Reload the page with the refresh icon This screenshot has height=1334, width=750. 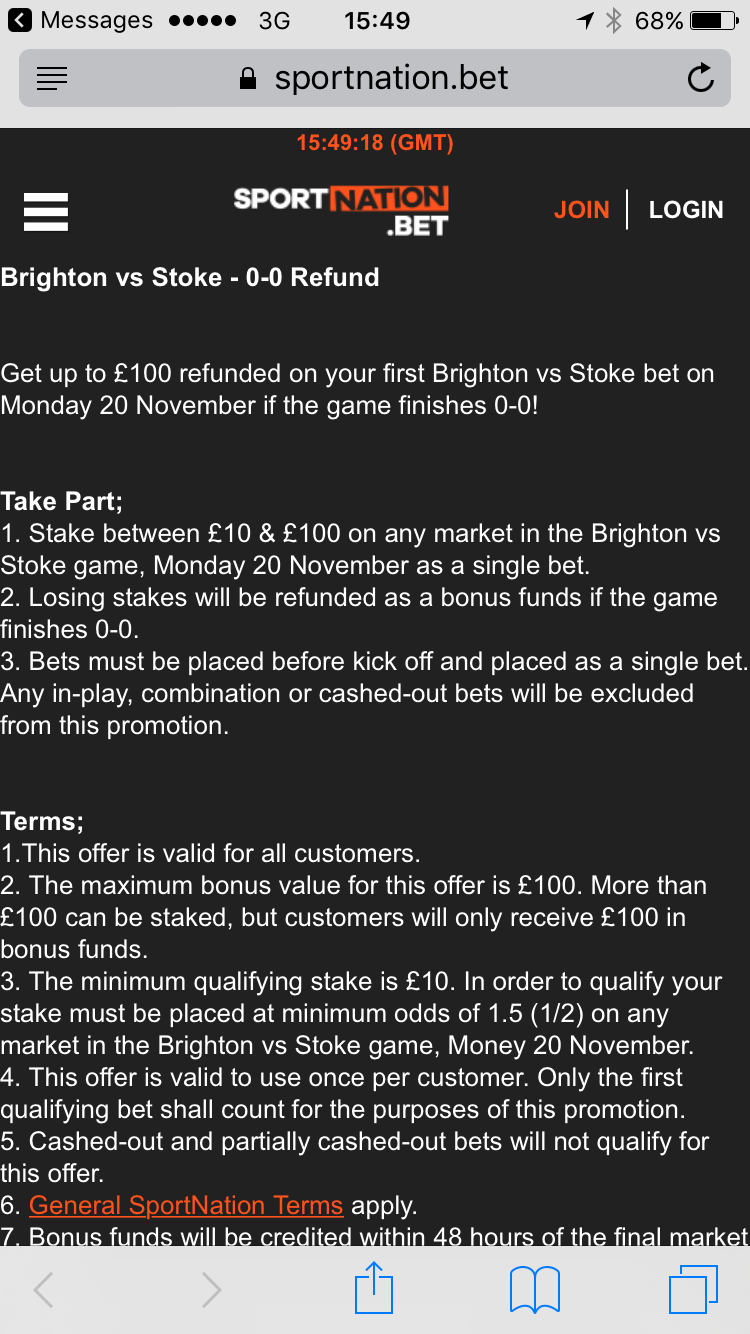701,78
